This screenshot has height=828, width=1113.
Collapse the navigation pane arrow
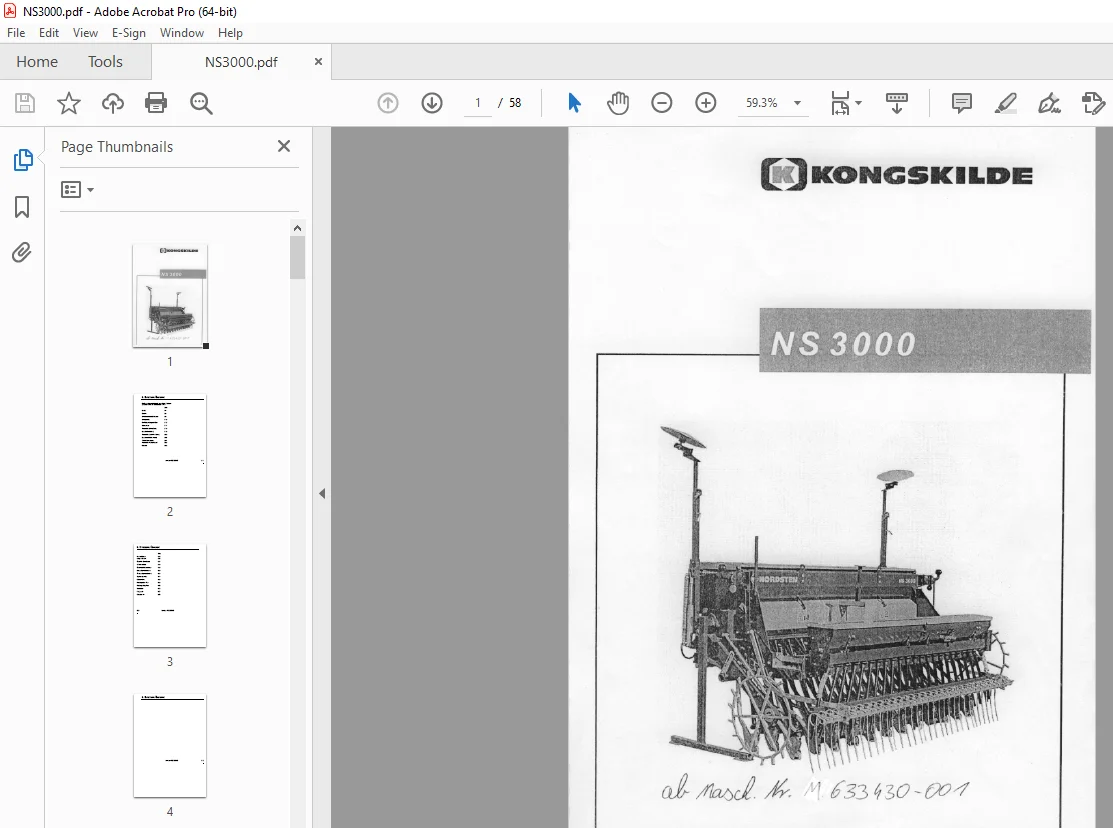322,493
